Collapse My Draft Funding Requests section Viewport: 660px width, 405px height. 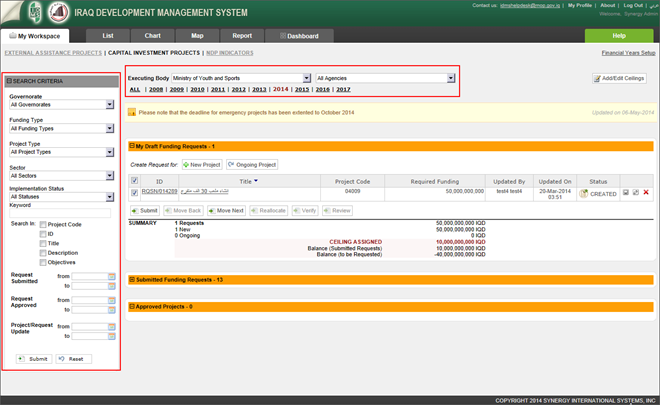tap(132, 146)
